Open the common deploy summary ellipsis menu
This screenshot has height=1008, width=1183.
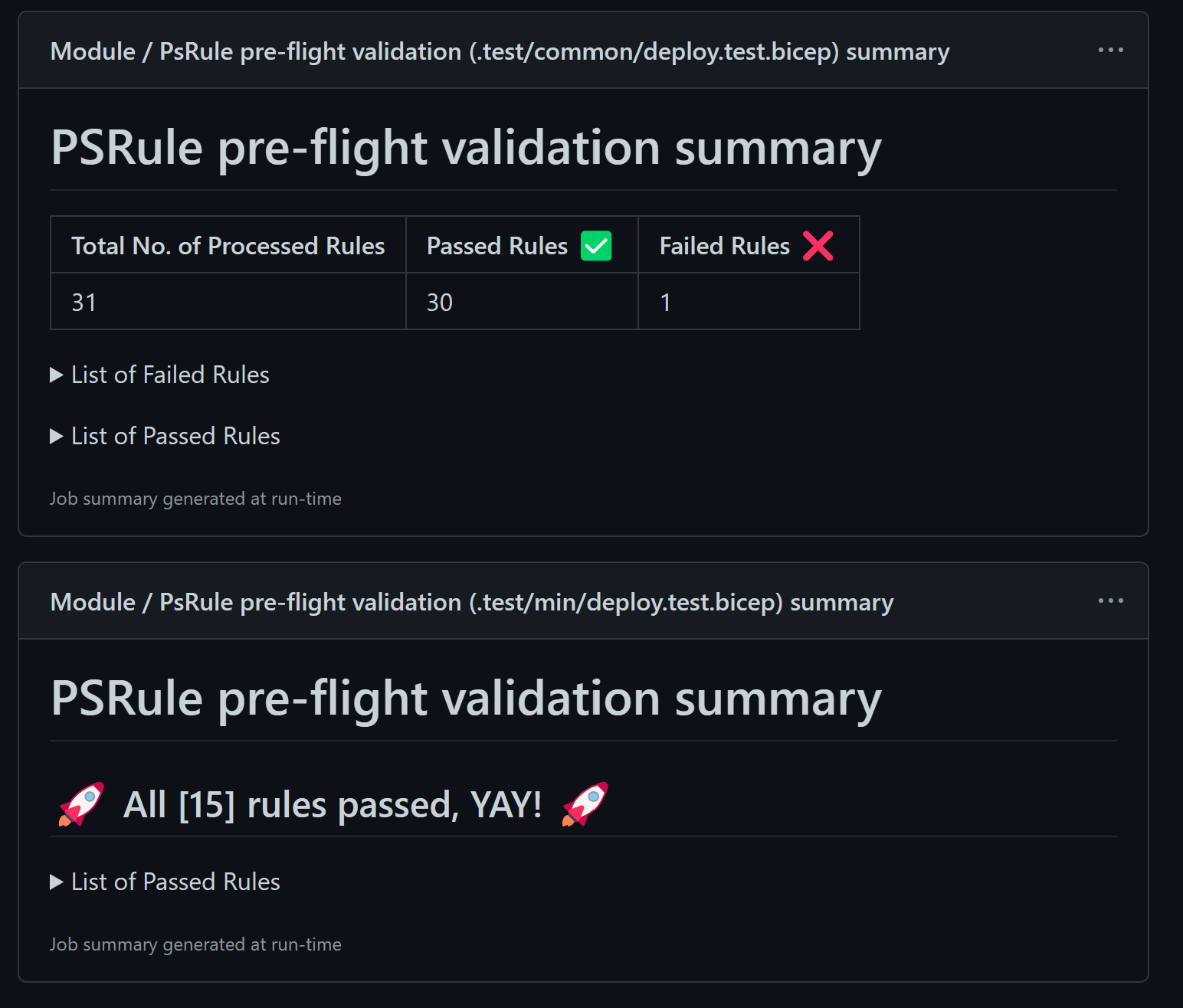coord(1110,51)
